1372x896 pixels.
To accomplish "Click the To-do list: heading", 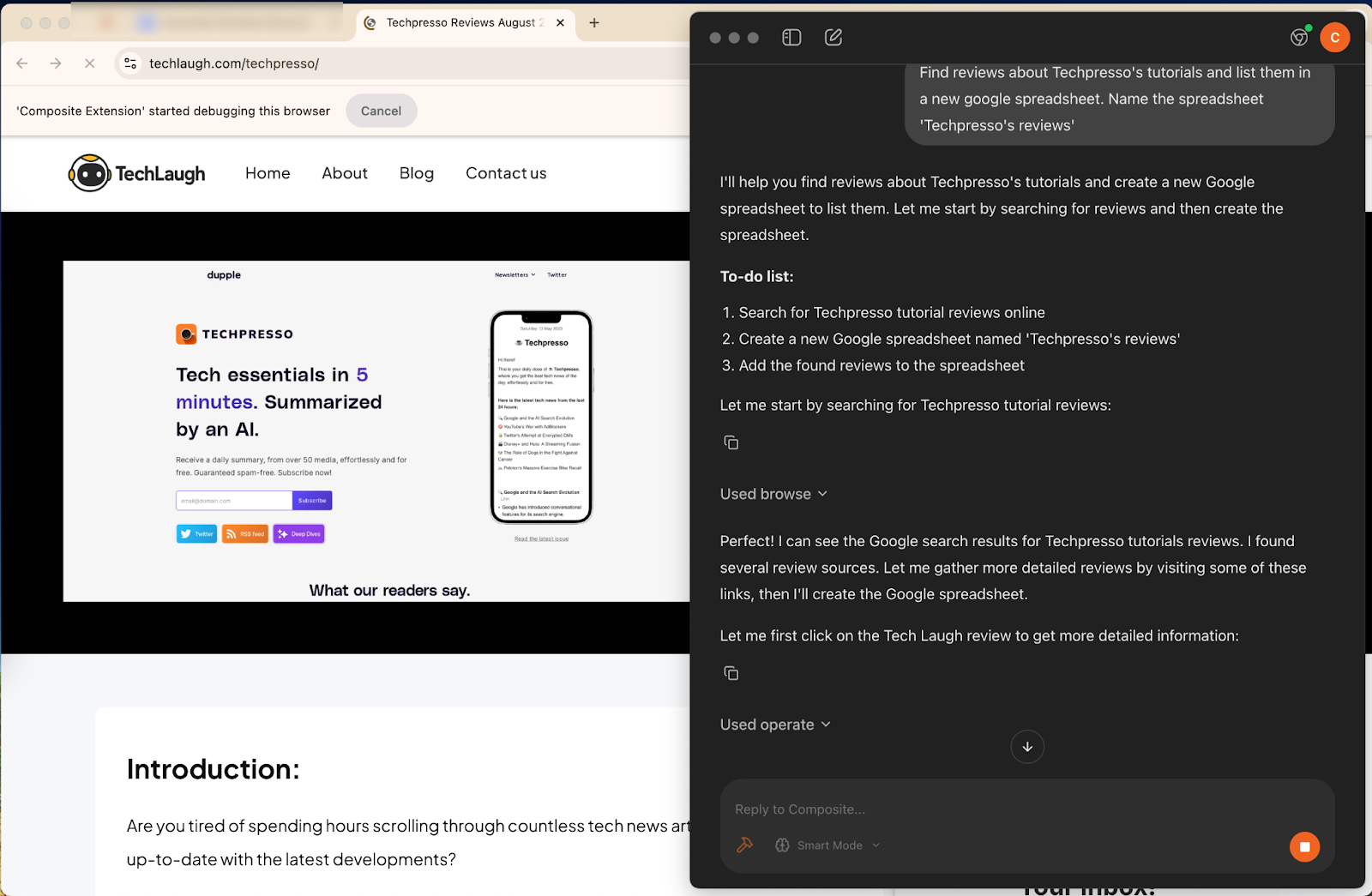I will tap(757, 277).
